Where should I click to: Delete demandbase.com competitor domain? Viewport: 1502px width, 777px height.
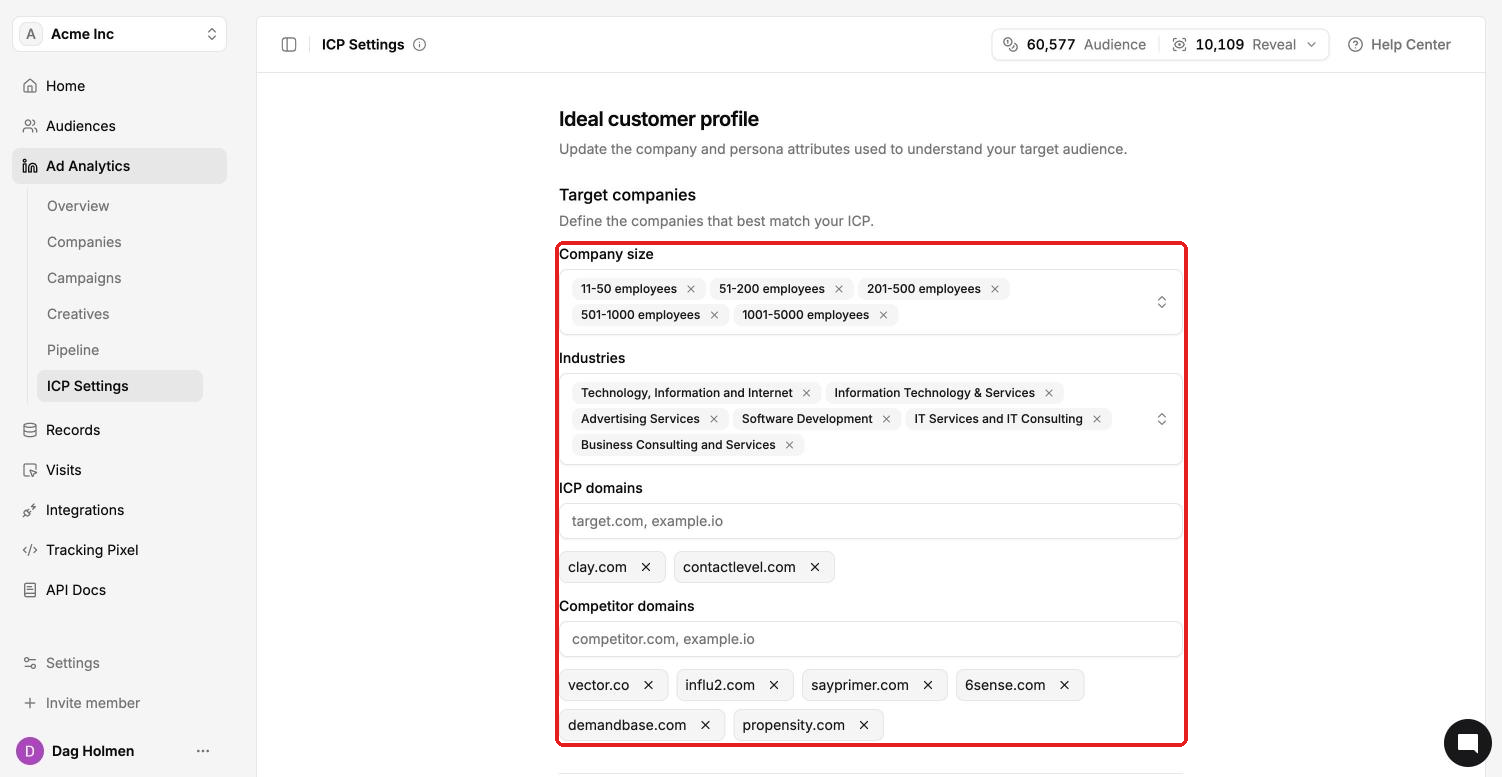(x=705, y=725)
